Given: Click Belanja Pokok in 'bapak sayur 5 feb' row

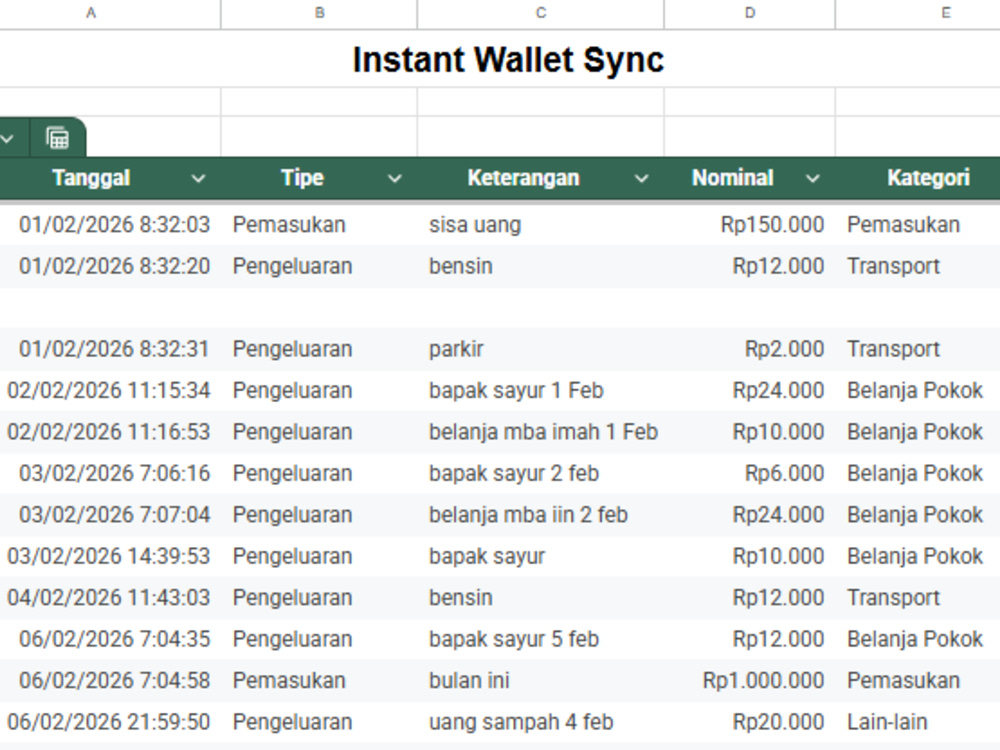Looking at the screenshot, I should [918, 639].
